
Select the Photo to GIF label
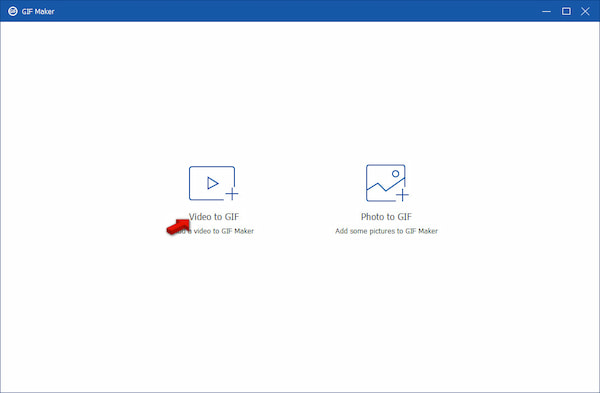point(386,217)
